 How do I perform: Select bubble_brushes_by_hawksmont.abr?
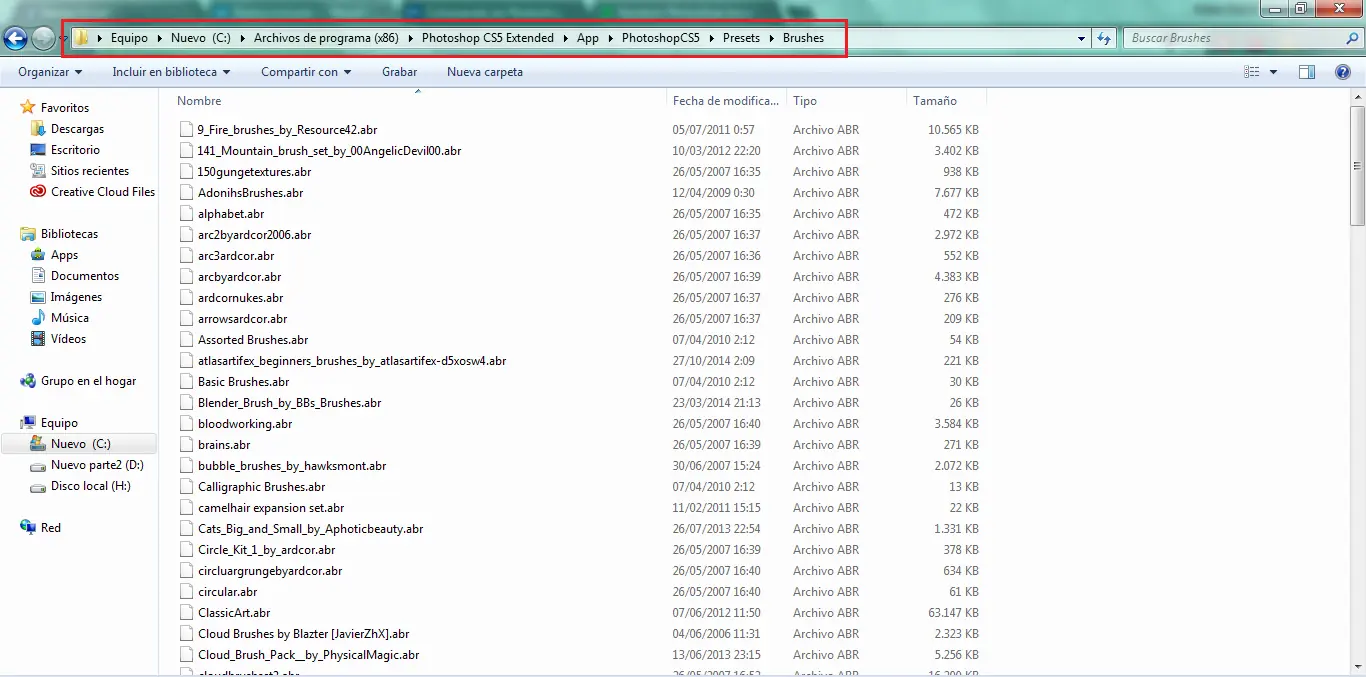pyautogui.click(x=292, y=466)
